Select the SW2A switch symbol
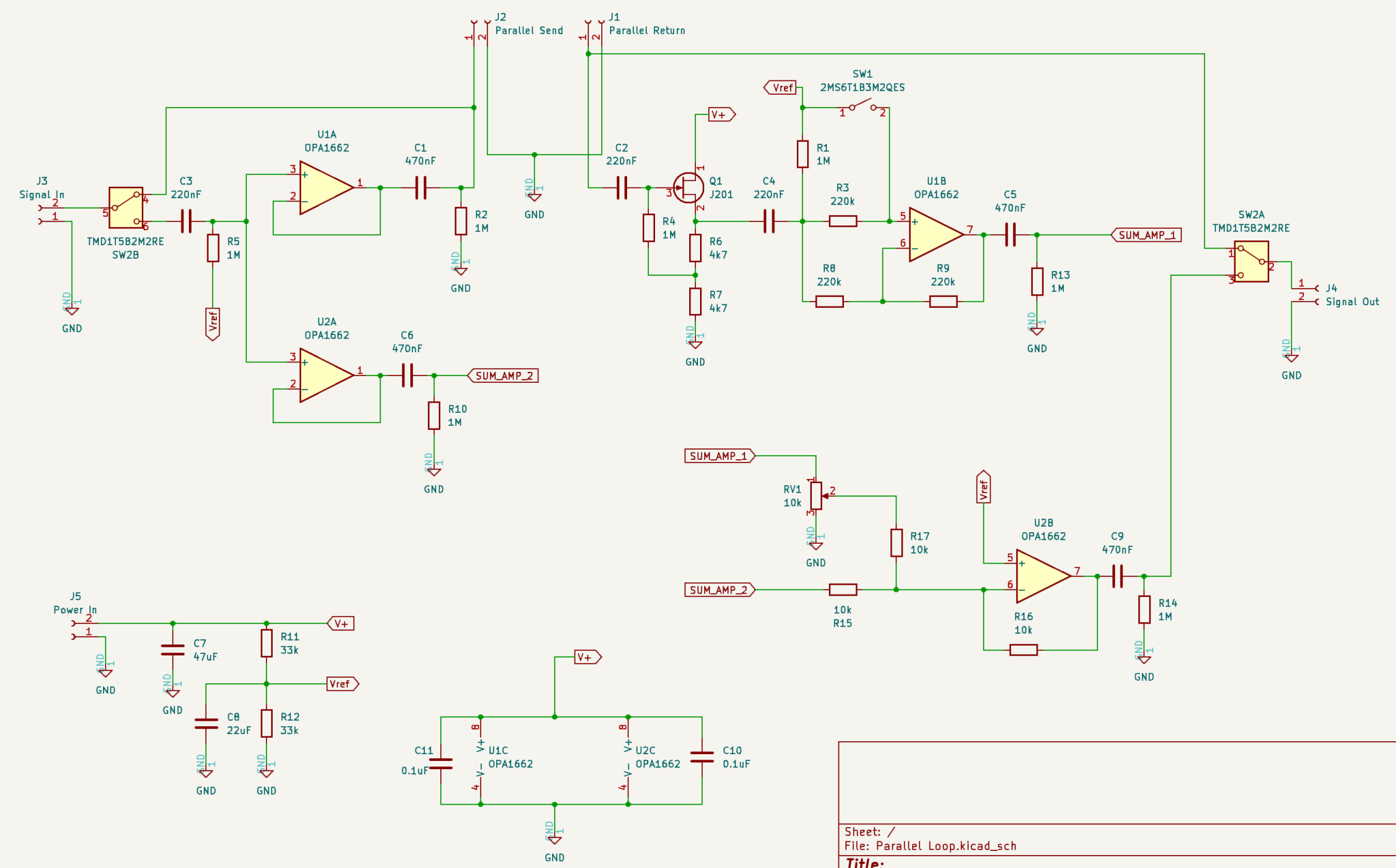The width and height of the screenshot is (1396, 868). [x=1251, y=261]
